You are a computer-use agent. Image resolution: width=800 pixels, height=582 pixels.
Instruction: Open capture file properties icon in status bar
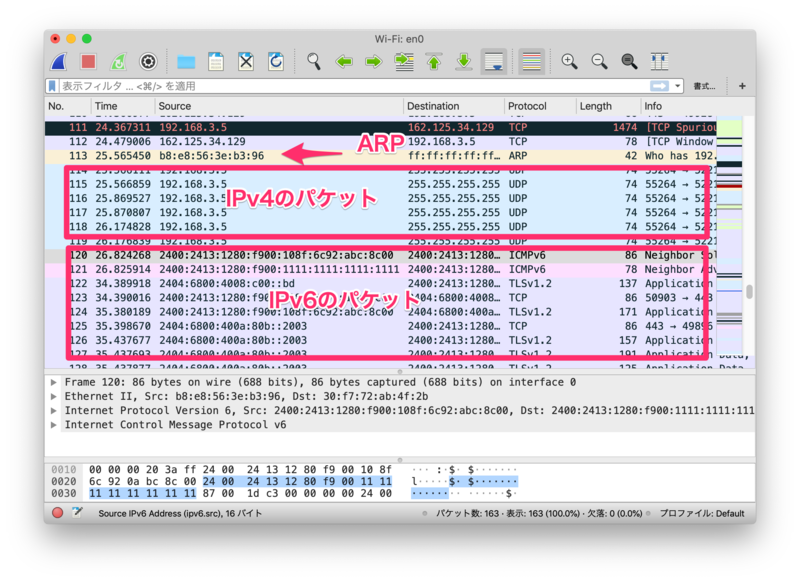(77, 512)
